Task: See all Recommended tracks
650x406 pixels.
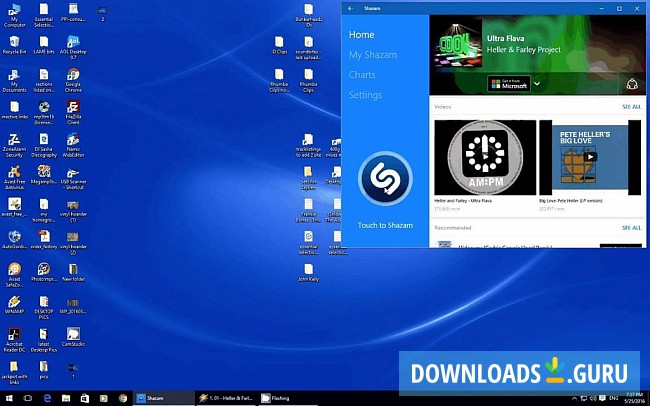Action: pyautogui.click(x=631, y=228)
